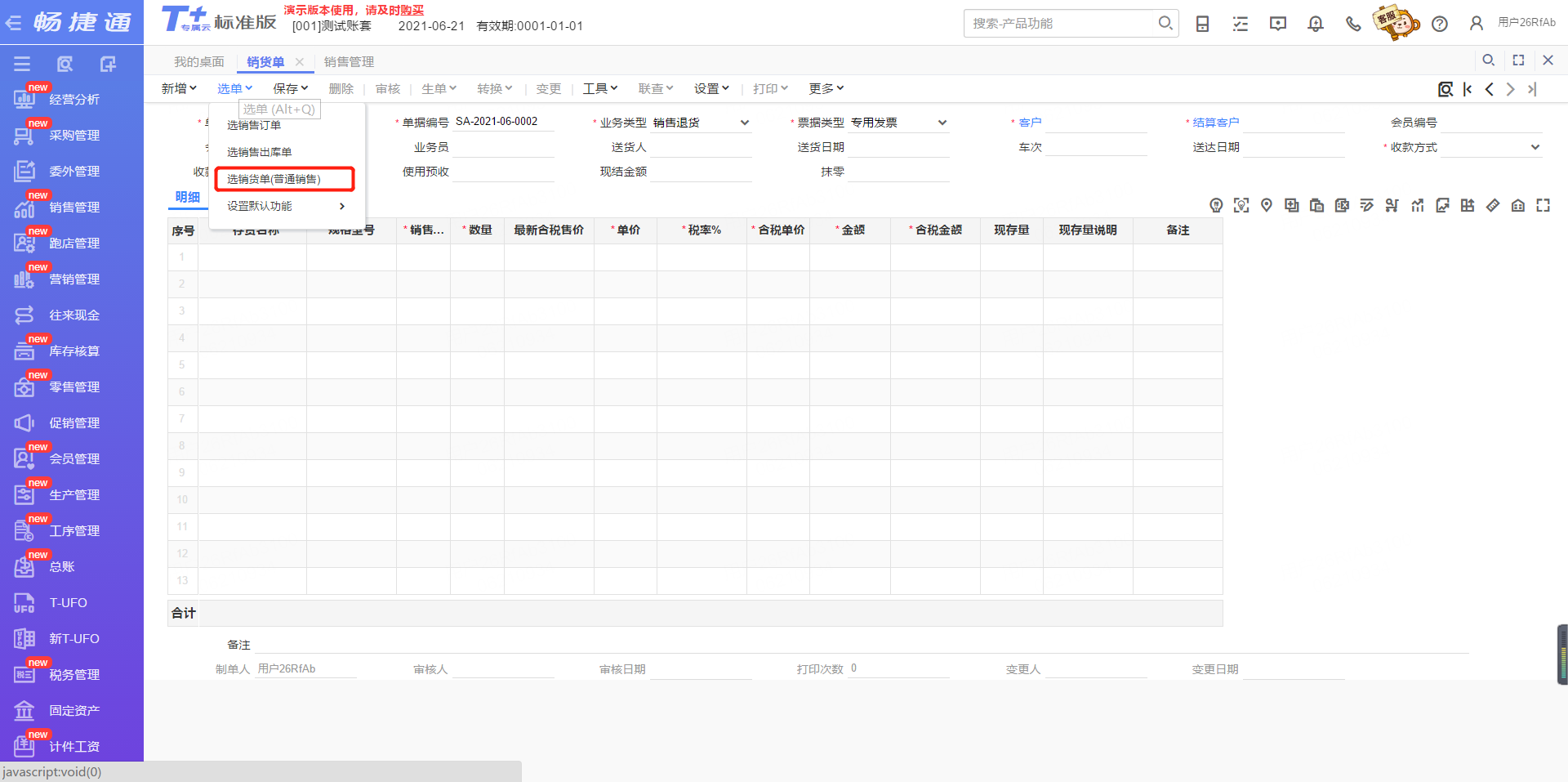
Task: Click the 客户 link label
Action: (1030, 123)
